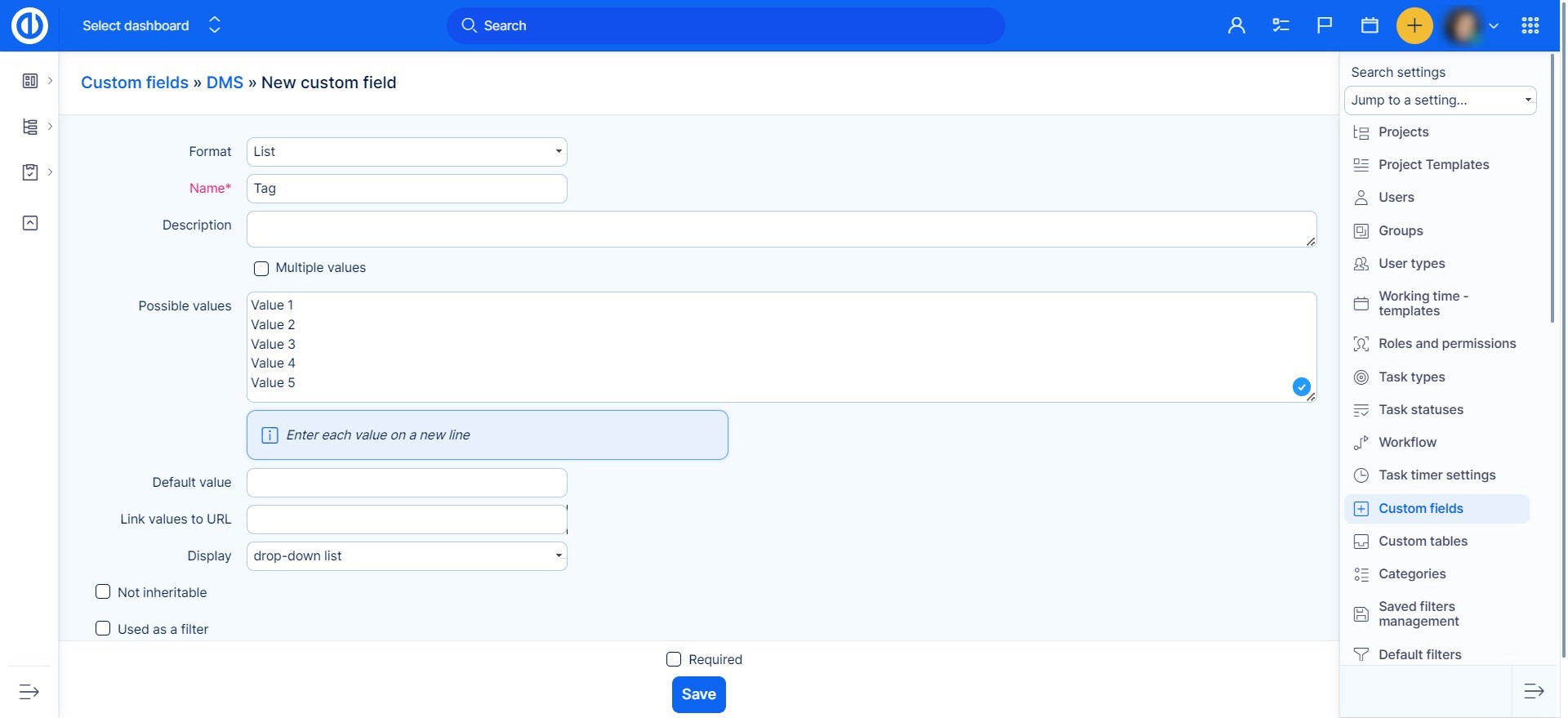Check the Not inheritable option
Image resolution: width=1568 pixels, height=718 pixels.
103,592
